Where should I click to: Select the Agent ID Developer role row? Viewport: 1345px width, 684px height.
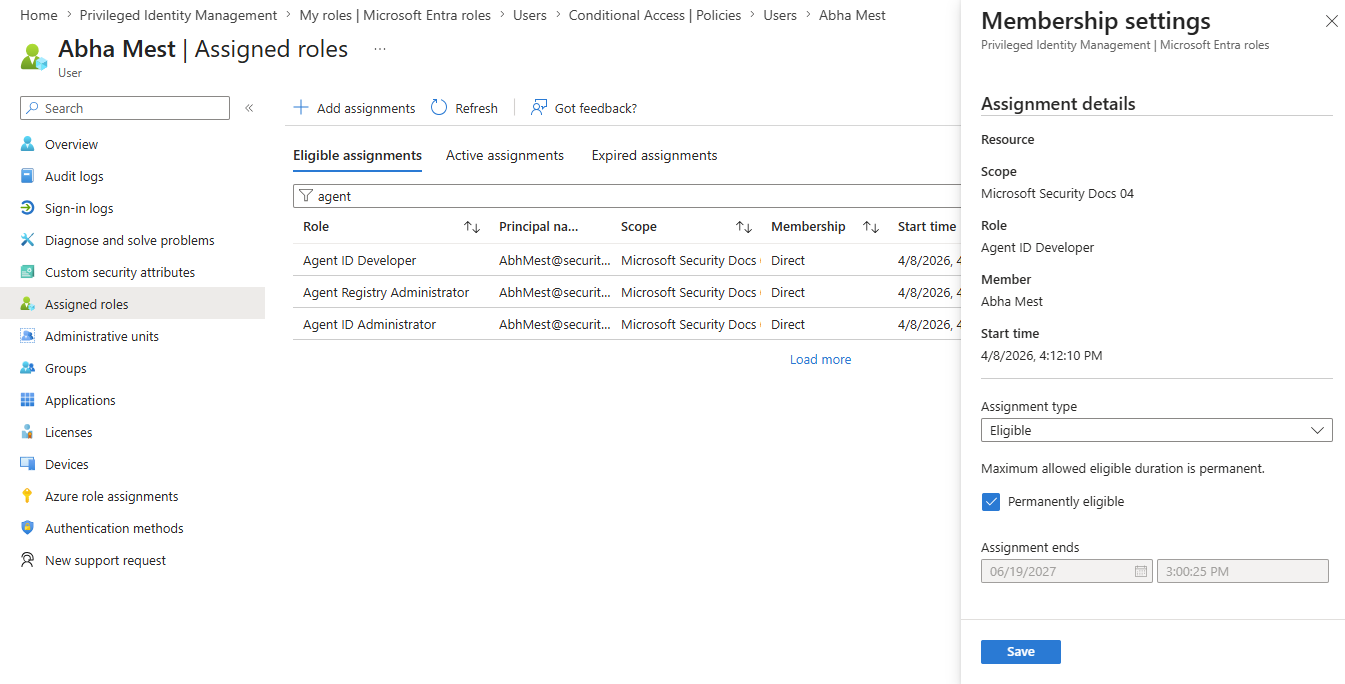pyautogui.click(x=627, y=260)
